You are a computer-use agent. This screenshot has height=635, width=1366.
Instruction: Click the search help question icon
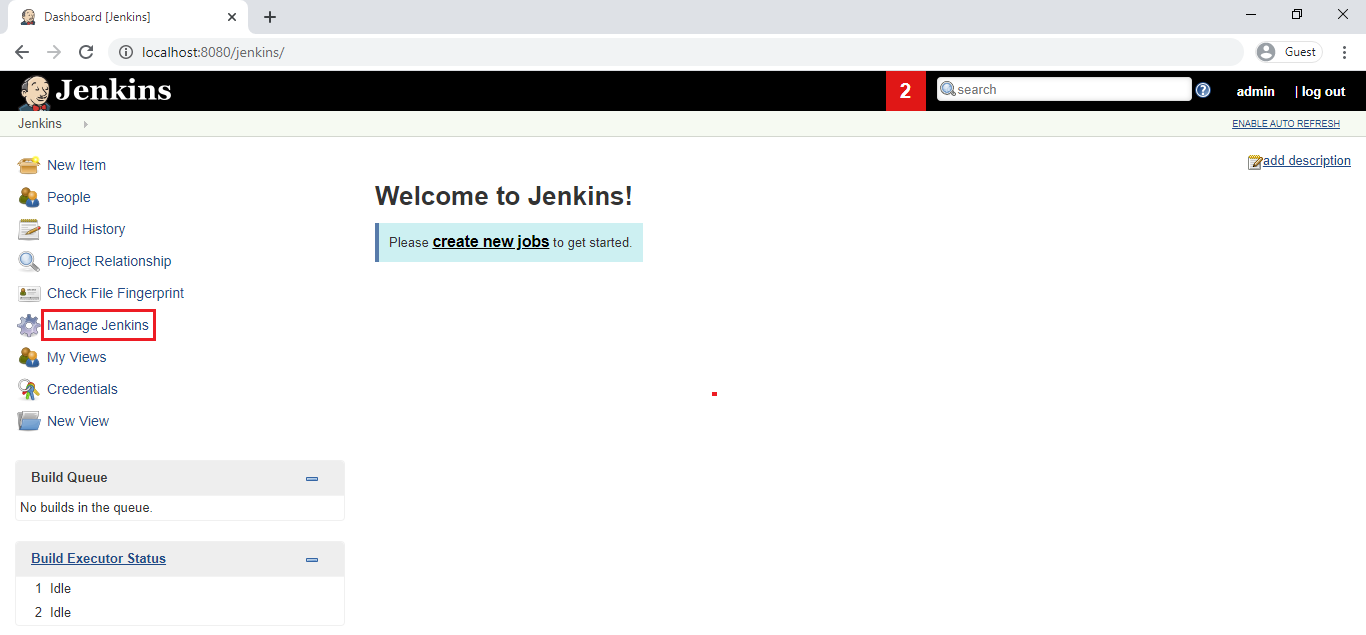[x=1203, y=90]
